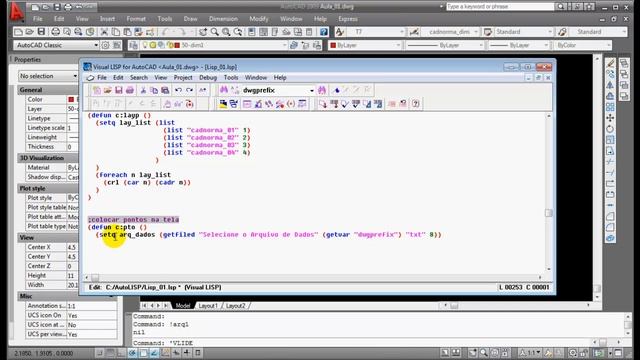Toggle Ortho Mode on status bar

coord(122,353)
